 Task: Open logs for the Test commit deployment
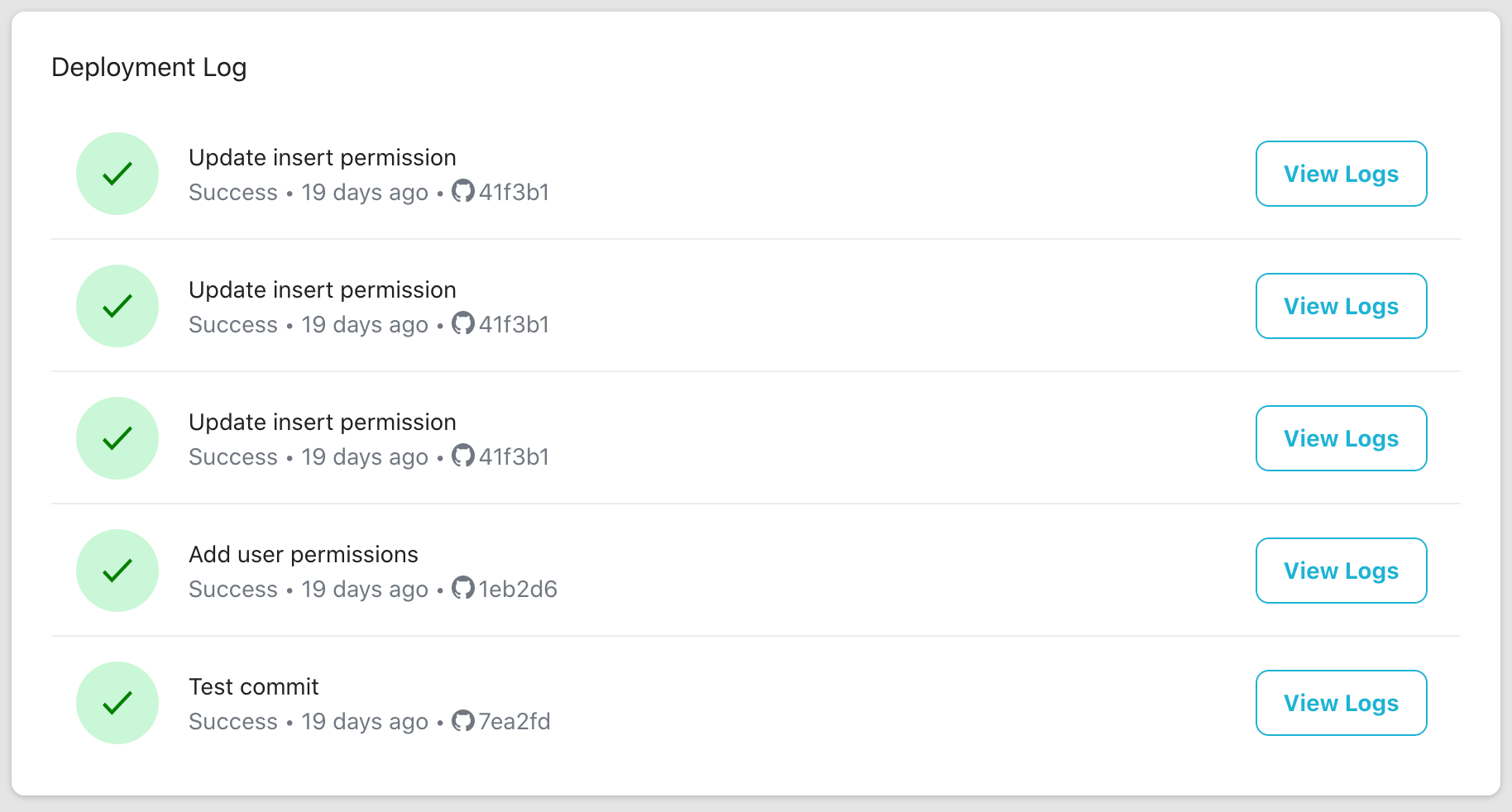point(1341,703)
